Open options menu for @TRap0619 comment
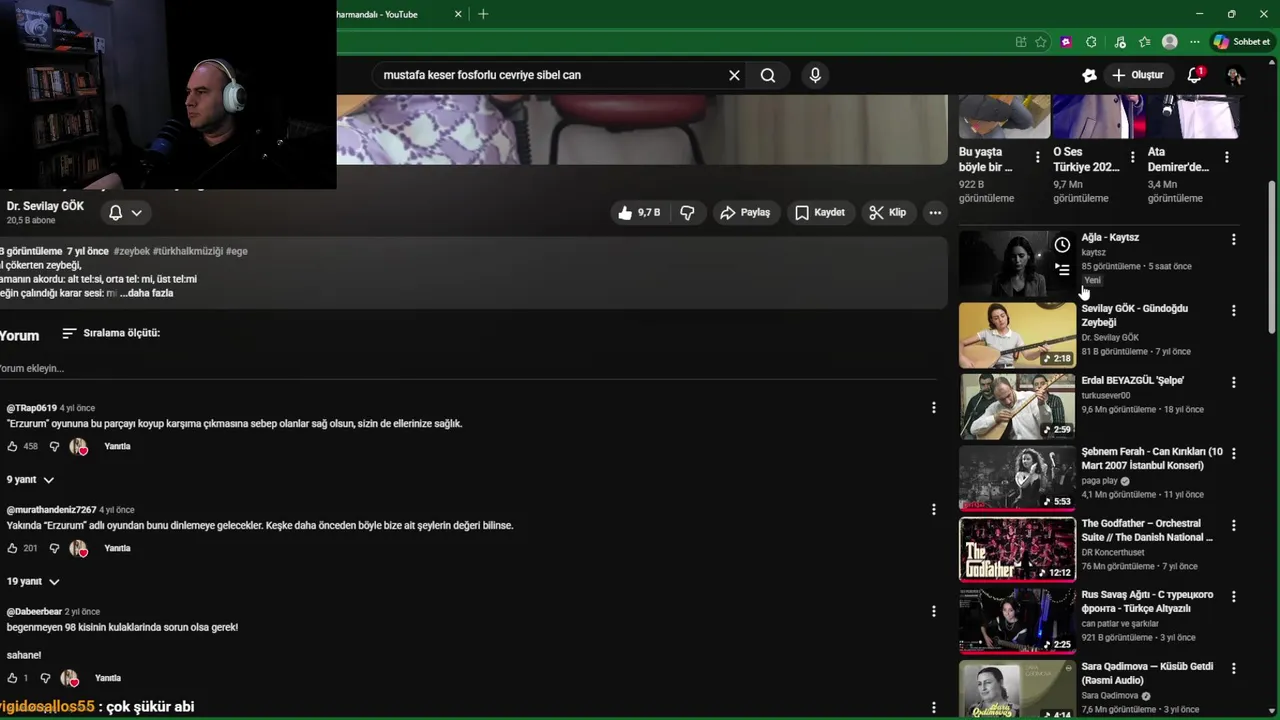 (934, 408)
